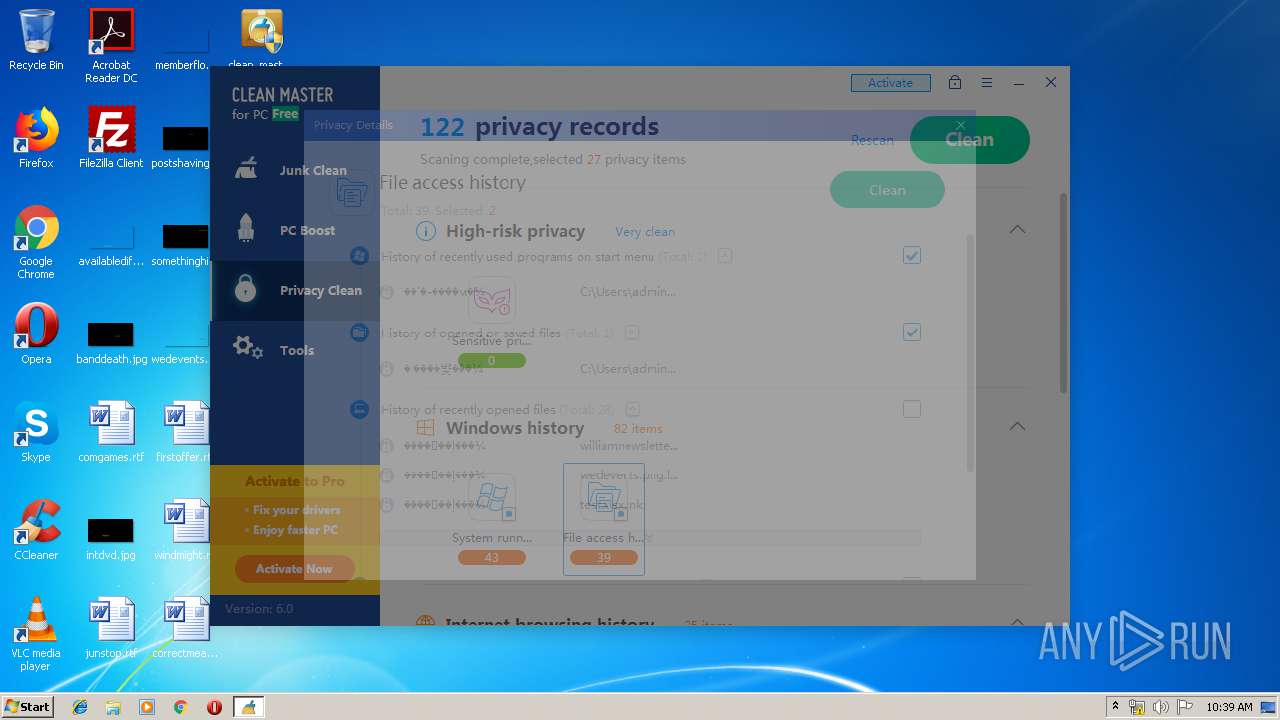
Task: Click the Clean button in Privacy Details
Action: coord(887,190)
